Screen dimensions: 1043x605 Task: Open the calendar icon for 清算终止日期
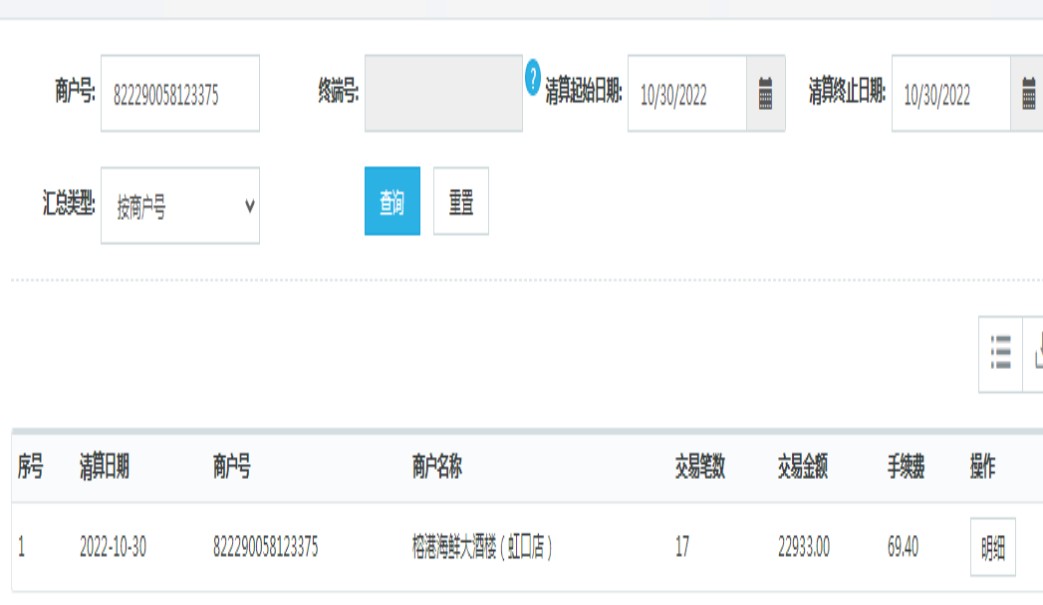(x=1028, y=94)
